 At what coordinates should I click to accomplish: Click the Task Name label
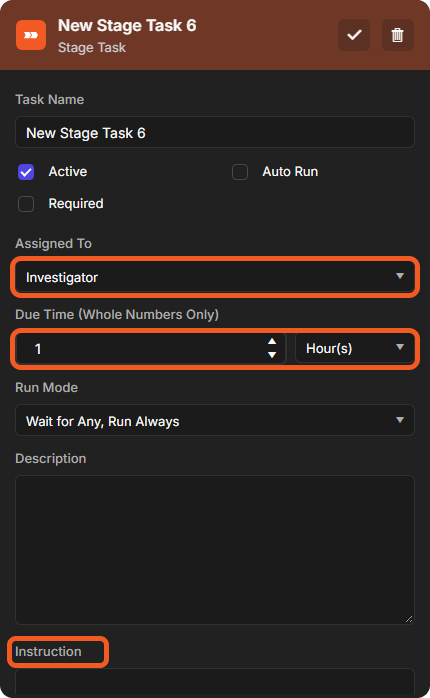[x=49, y=100]
